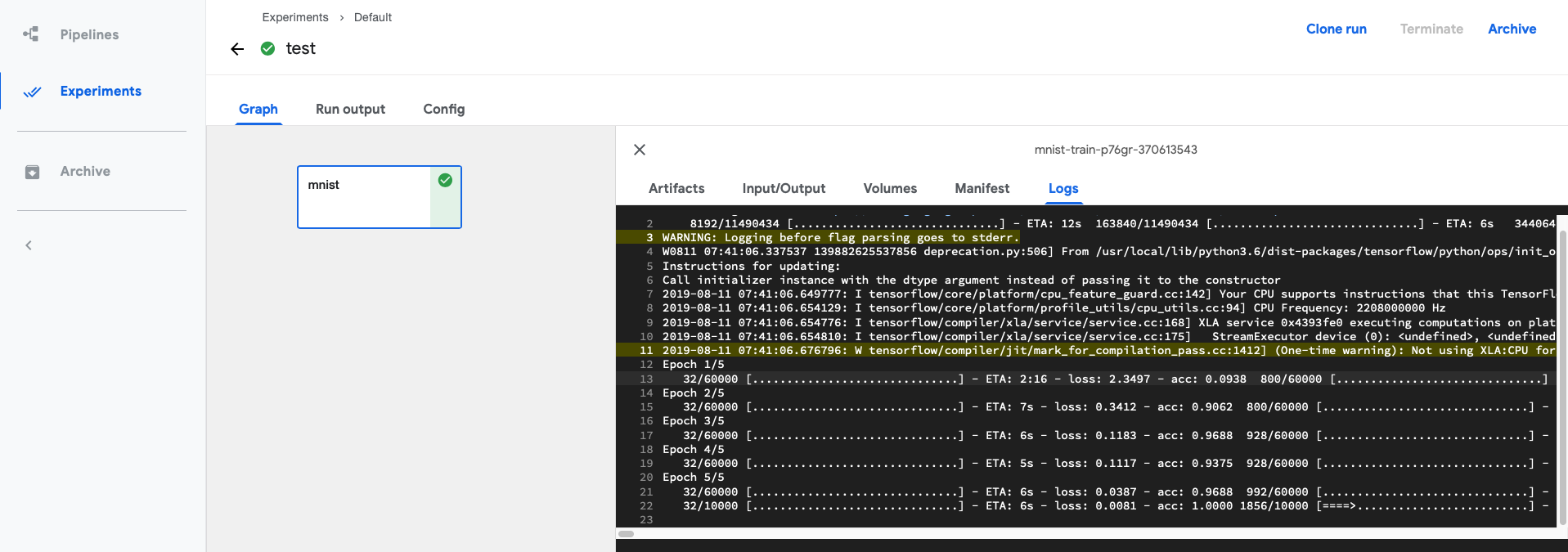This screenshot has height=552, width=1568.
Task: Click the horizontal log scrollbar thumb
Action: (627, 534)
